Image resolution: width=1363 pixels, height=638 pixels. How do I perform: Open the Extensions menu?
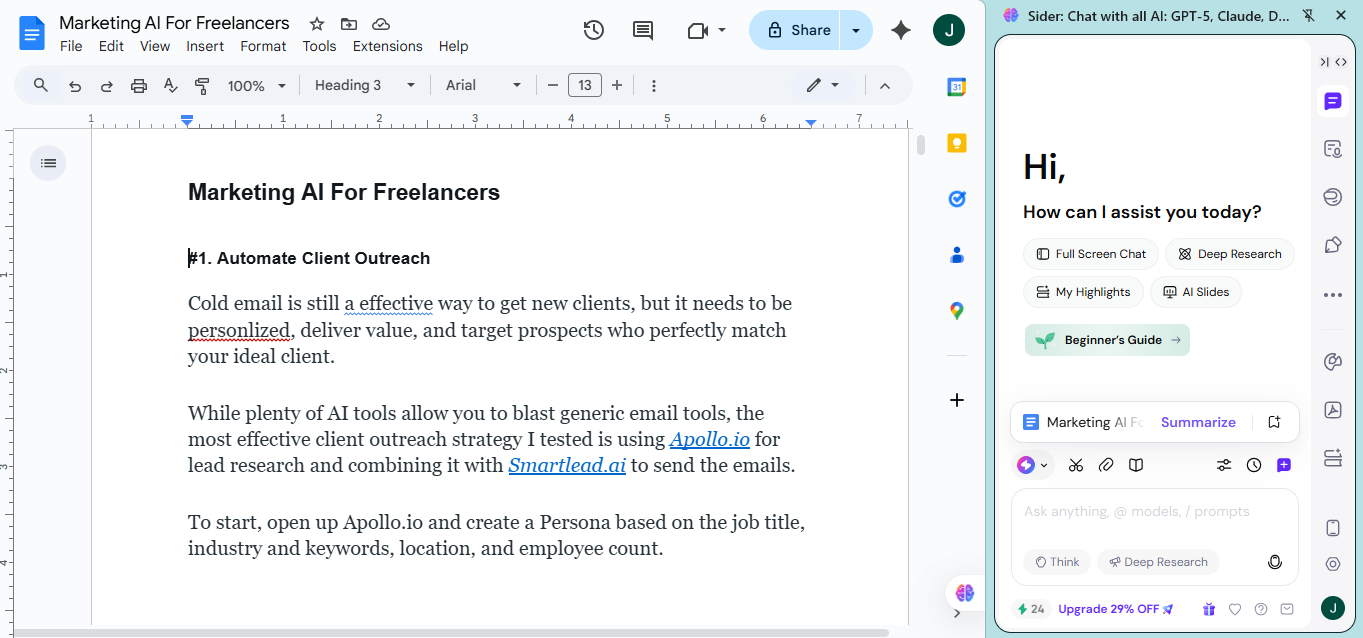coord(387,46)
